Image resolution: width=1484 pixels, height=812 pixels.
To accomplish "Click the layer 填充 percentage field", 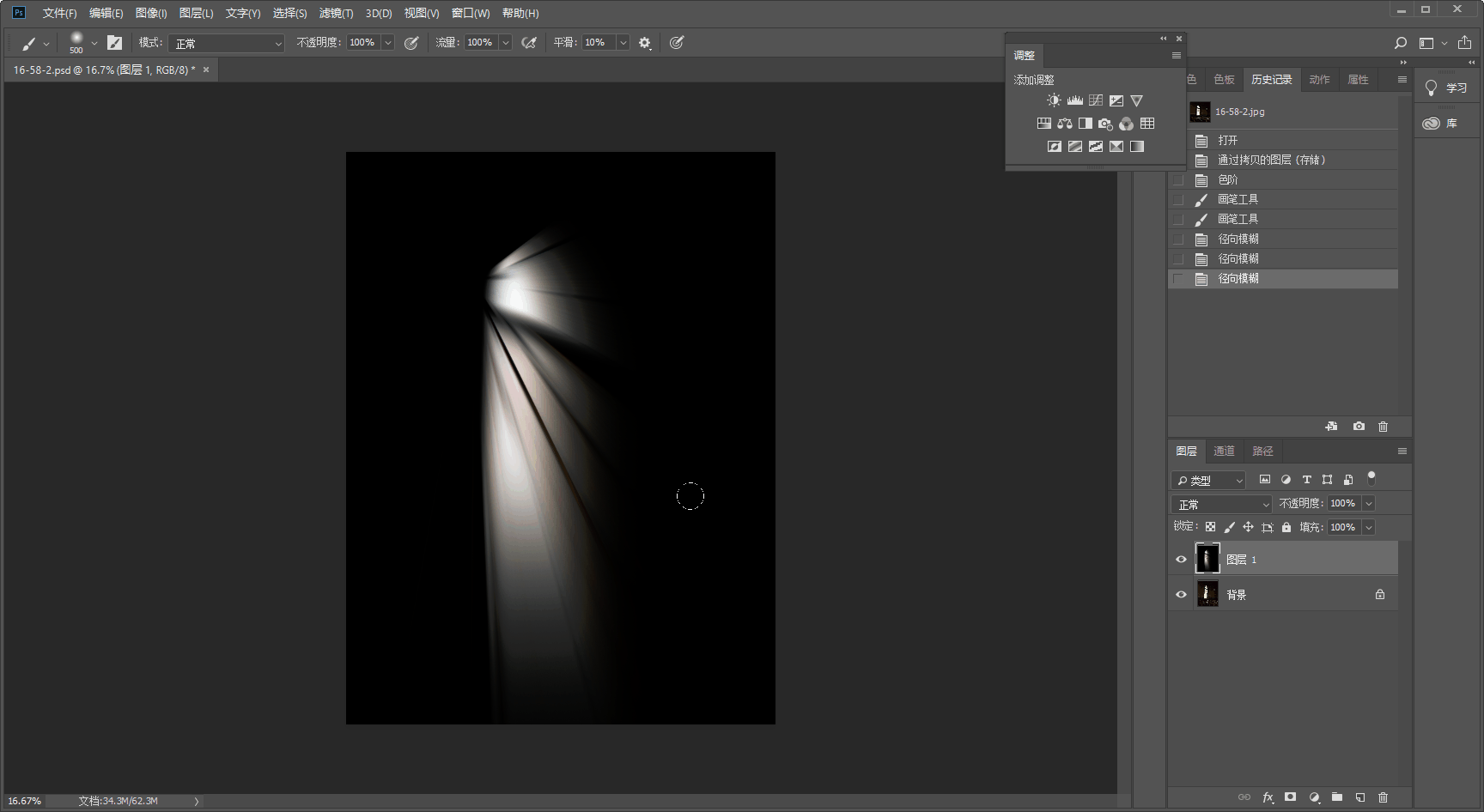I will click(1342, 527).
